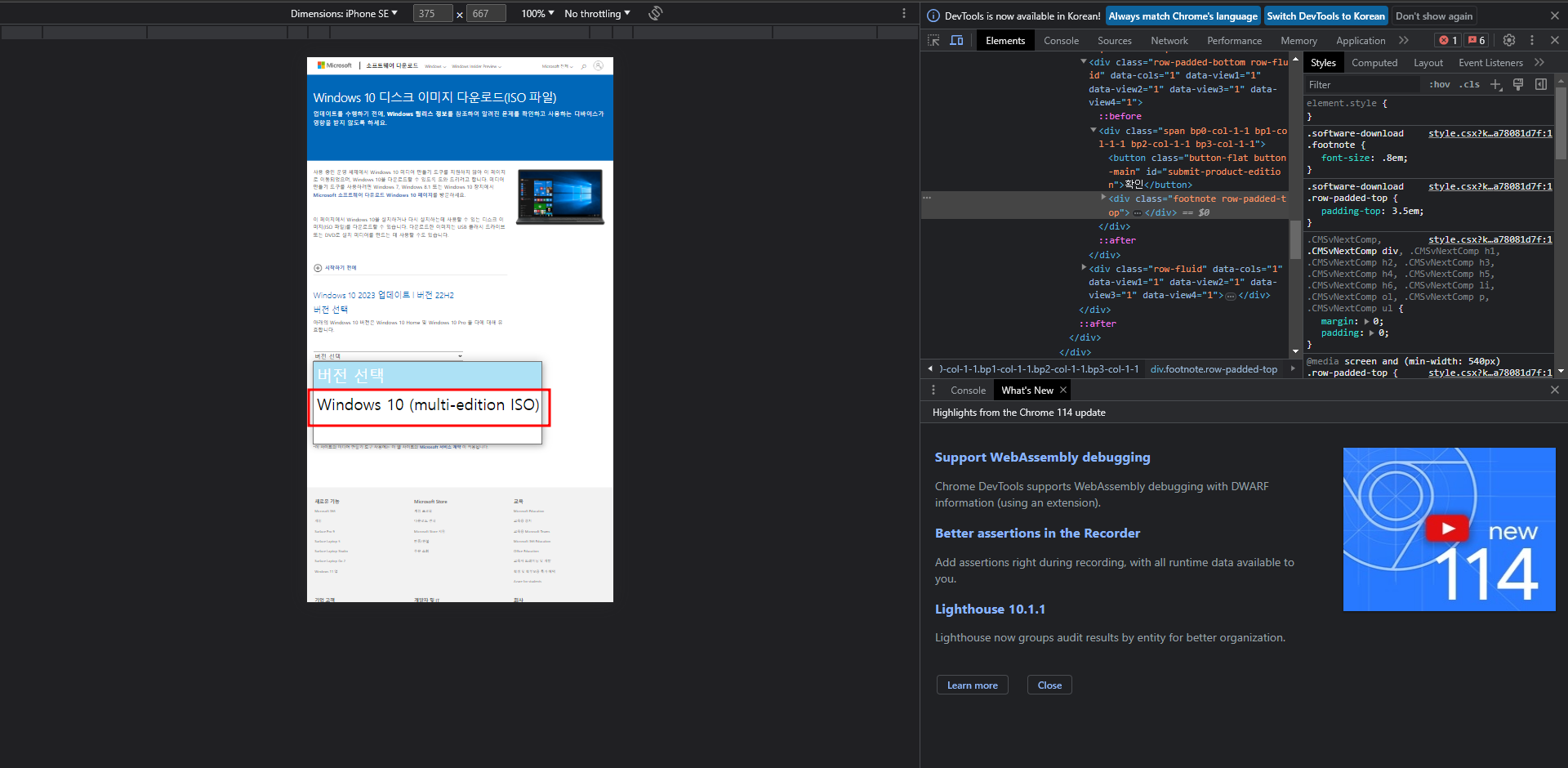Open DevTools settings gear
Viewport: 1568px width, 768px height.
click(x=1509, y=40)
